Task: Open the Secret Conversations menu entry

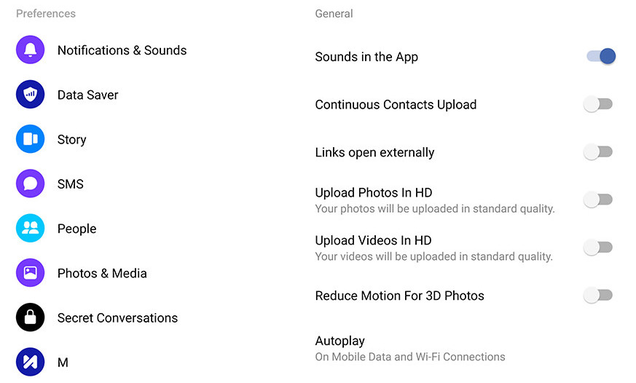Action: click(x=117, y=318)
